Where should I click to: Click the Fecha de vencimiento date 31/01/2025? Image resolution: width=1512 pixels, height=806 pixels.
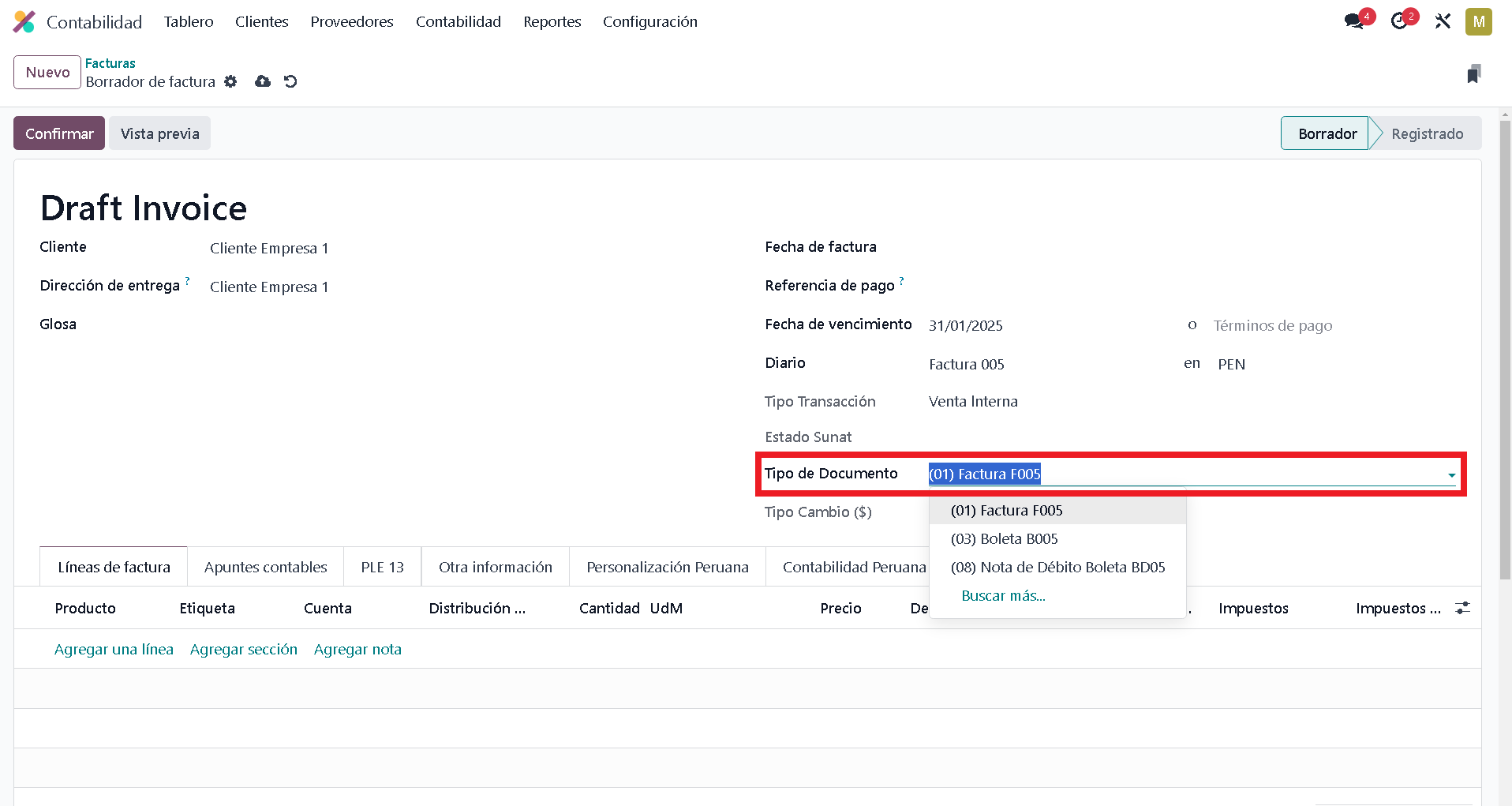pyautogui.click(x=966, y=325)
